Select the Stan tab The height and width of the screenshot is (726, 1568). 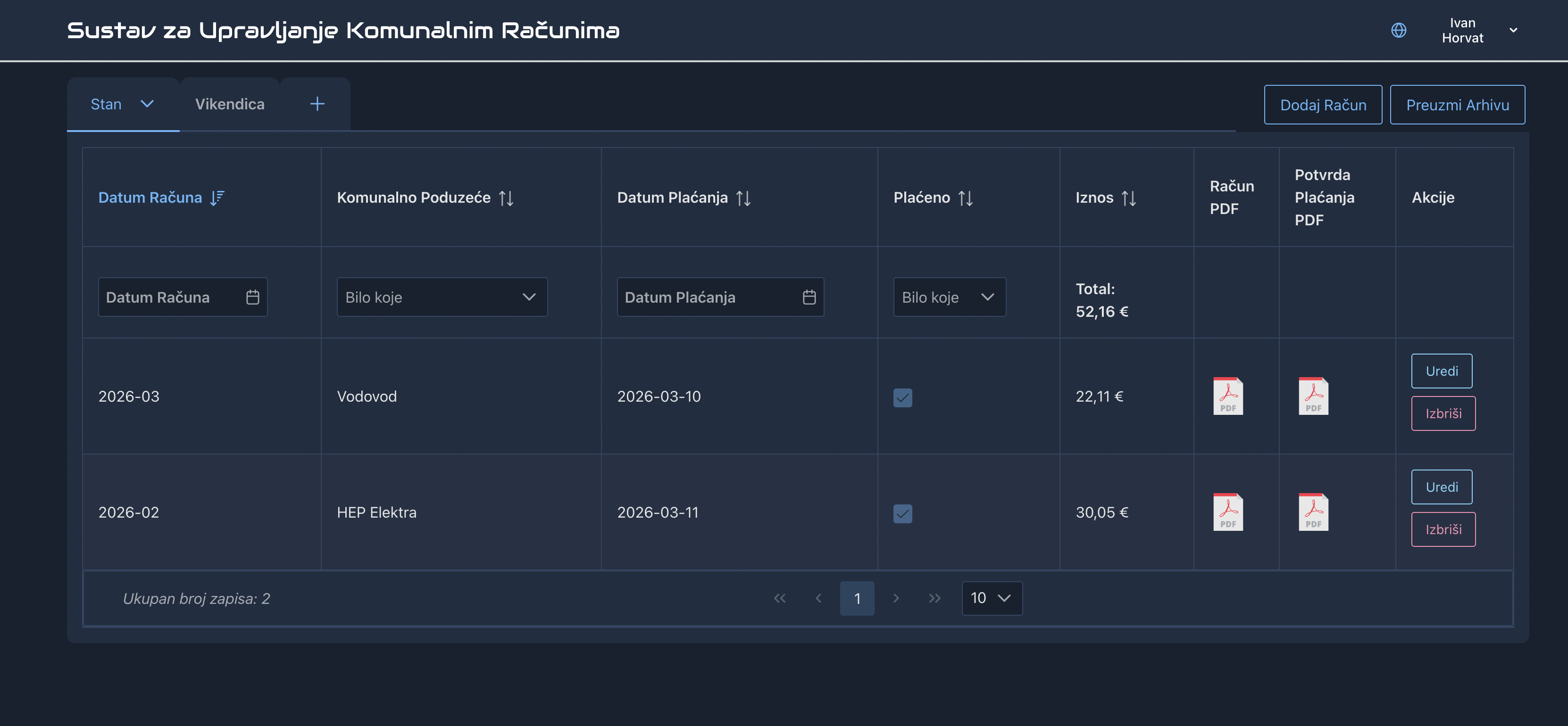tap(107, 104)
